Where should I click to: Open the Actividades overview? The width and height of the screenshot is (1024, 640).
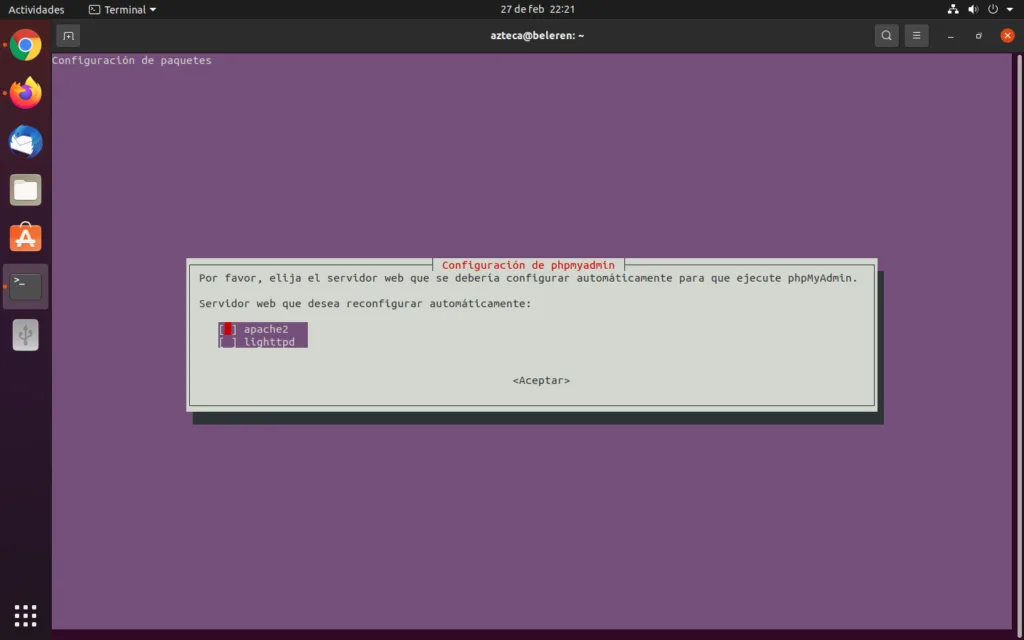(x=36, y=10)
